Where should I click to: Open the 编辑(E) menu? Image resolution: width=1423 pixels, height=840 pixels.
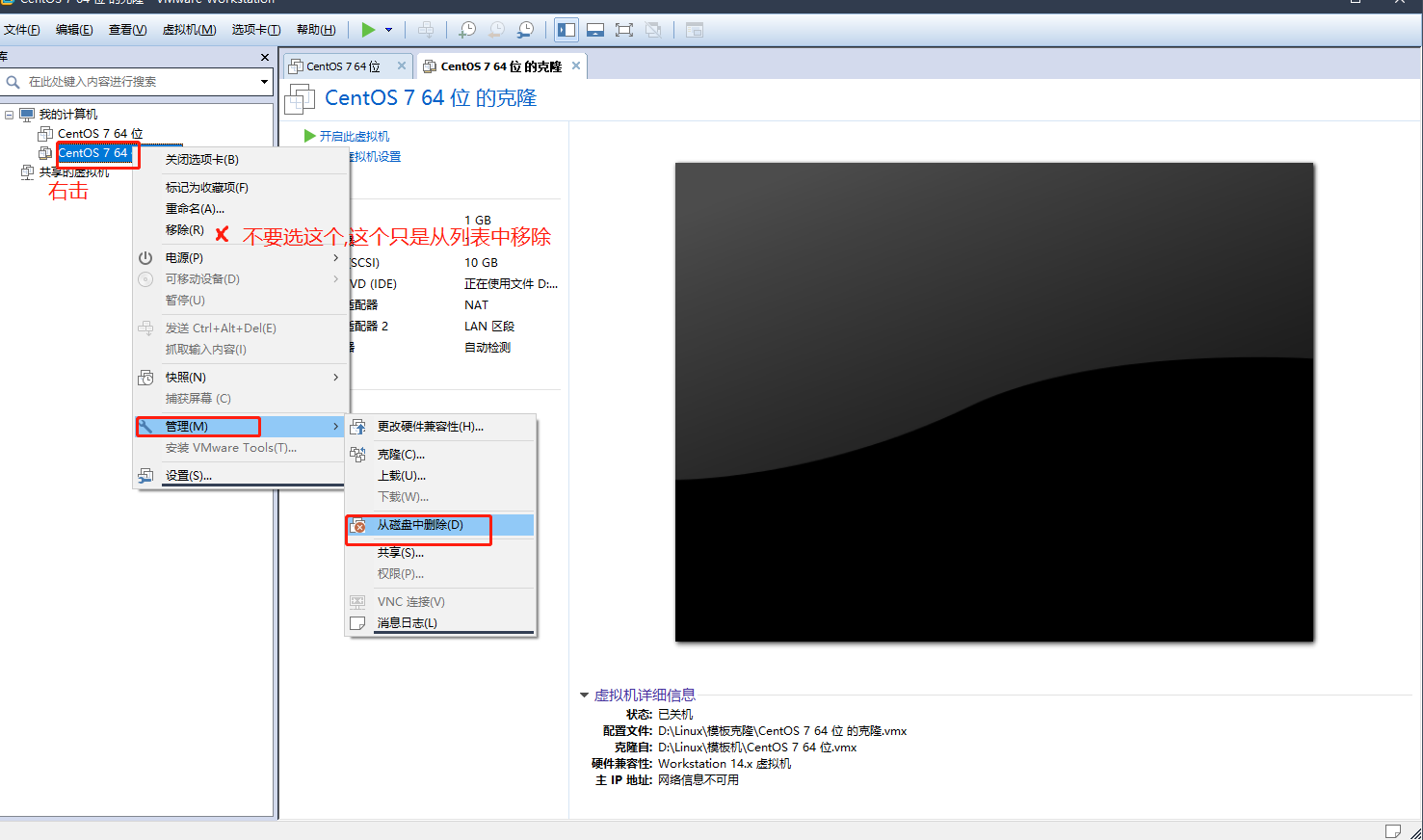click(74, 30)
